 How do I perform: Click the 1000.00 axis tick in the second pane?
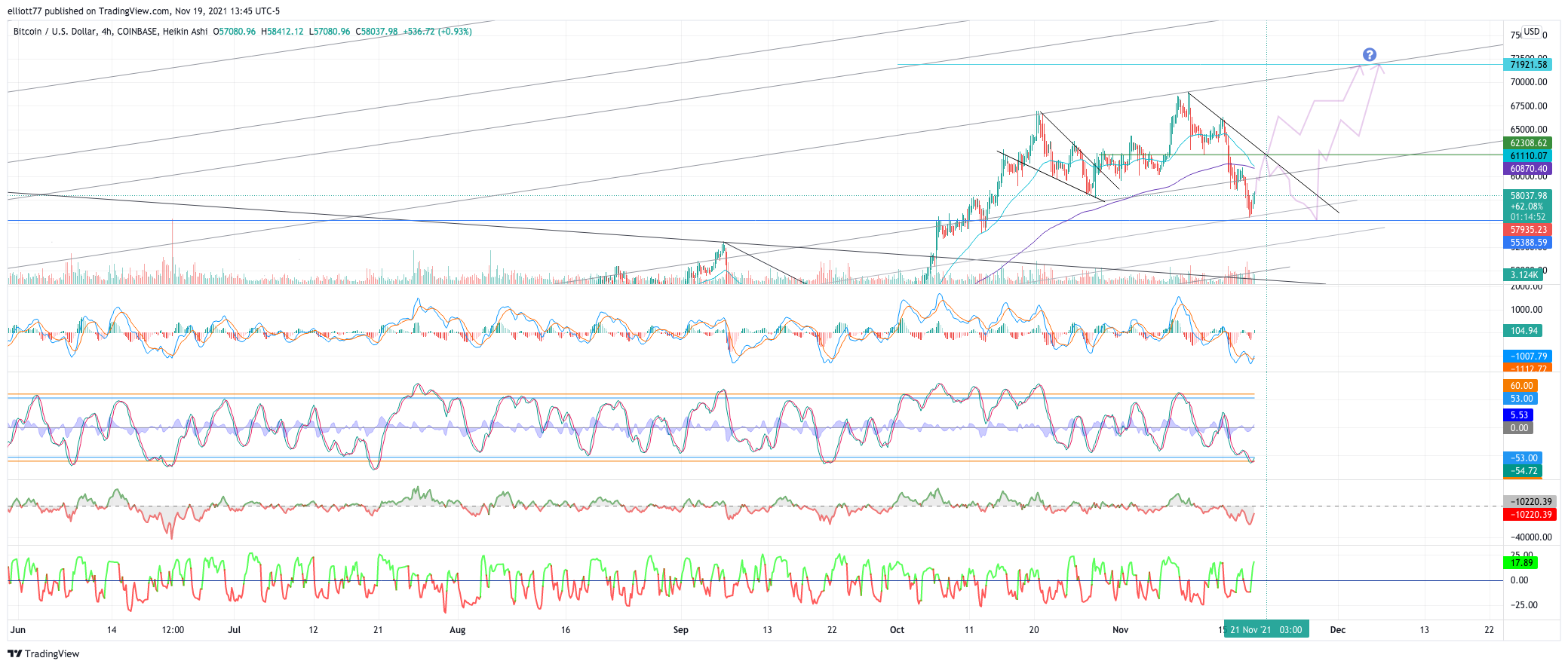1526,310
